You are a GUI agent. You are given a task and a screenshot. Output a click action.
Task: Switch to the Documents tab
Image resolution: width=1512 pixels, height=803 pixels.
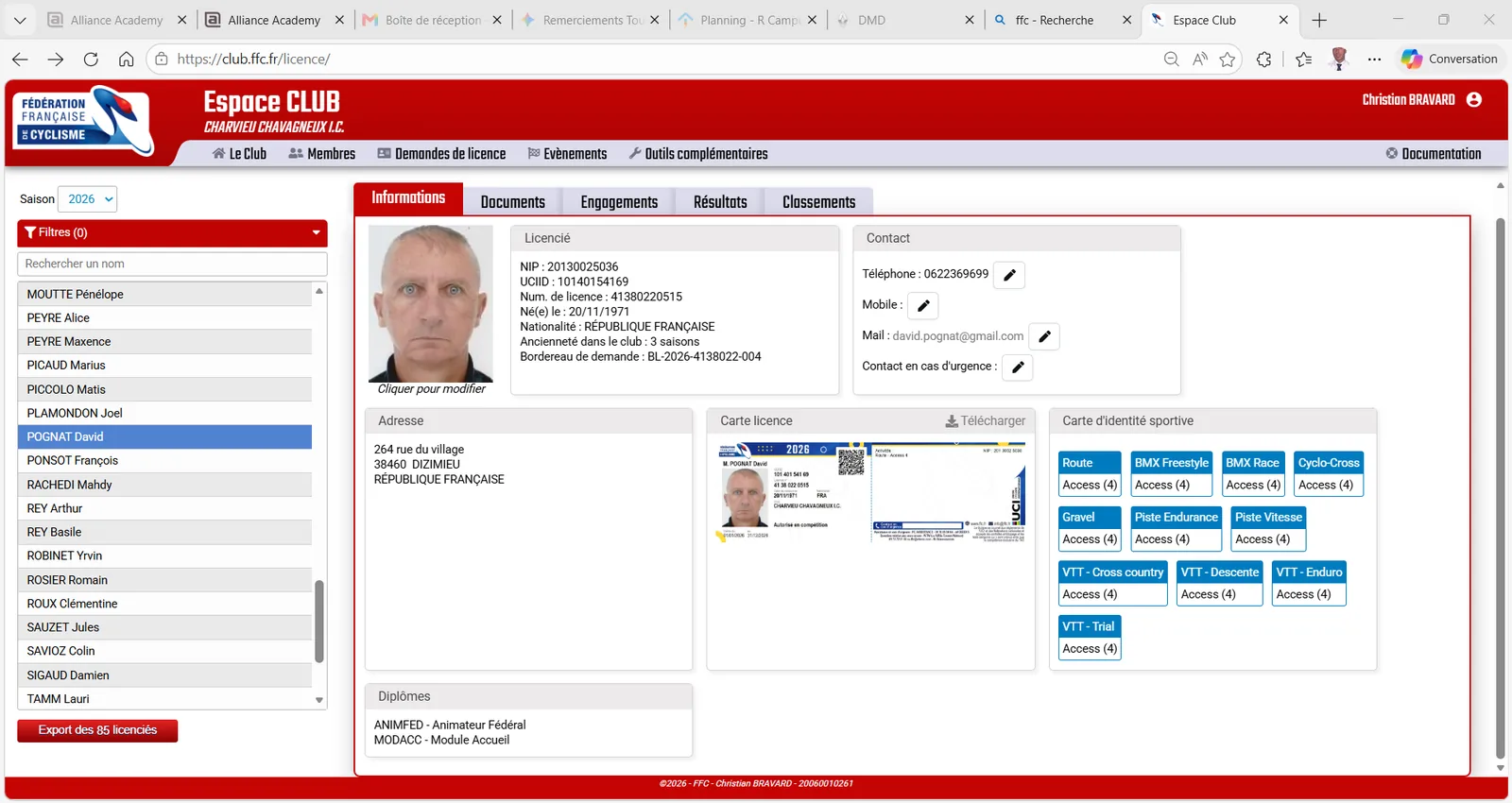click(x=512, y=201)
